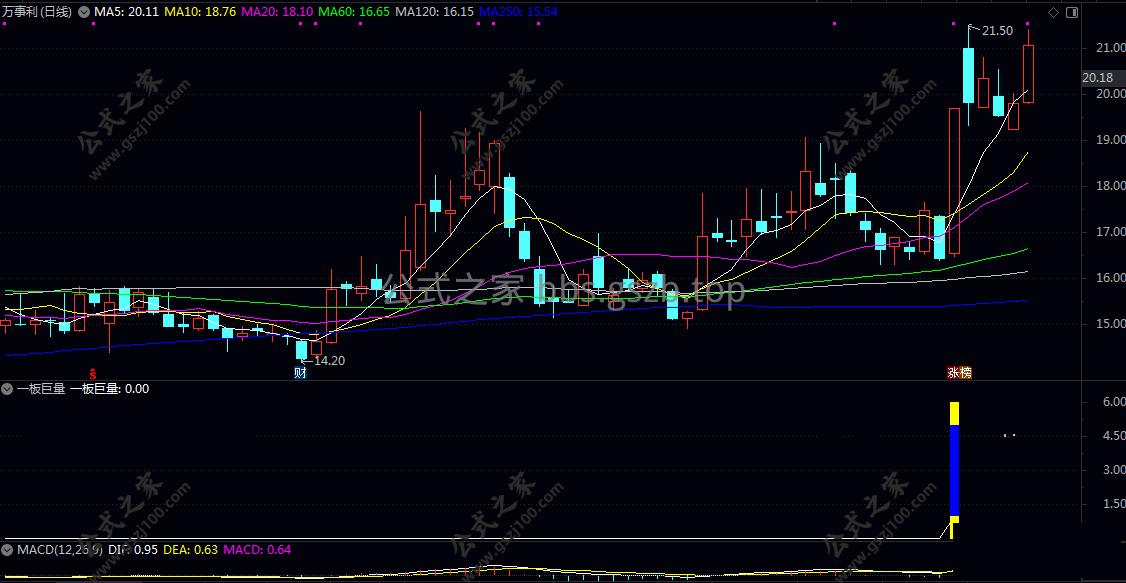Click the 一板巨量: 0.00 value label
Screen dimensions: 1126x583
click(110, 389)
